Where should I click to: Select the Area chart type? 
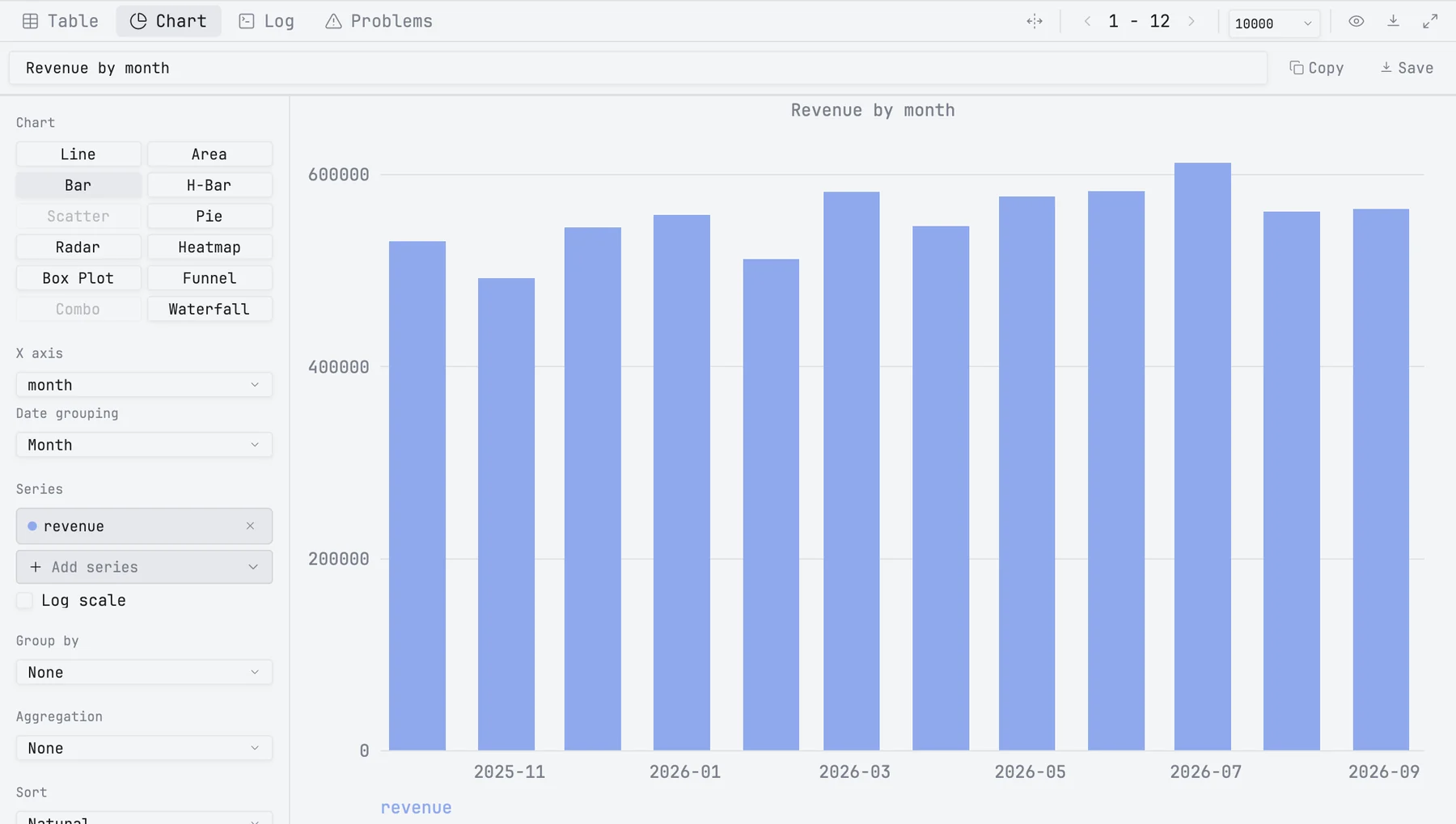pyautogui.click(x=210, y=154)
